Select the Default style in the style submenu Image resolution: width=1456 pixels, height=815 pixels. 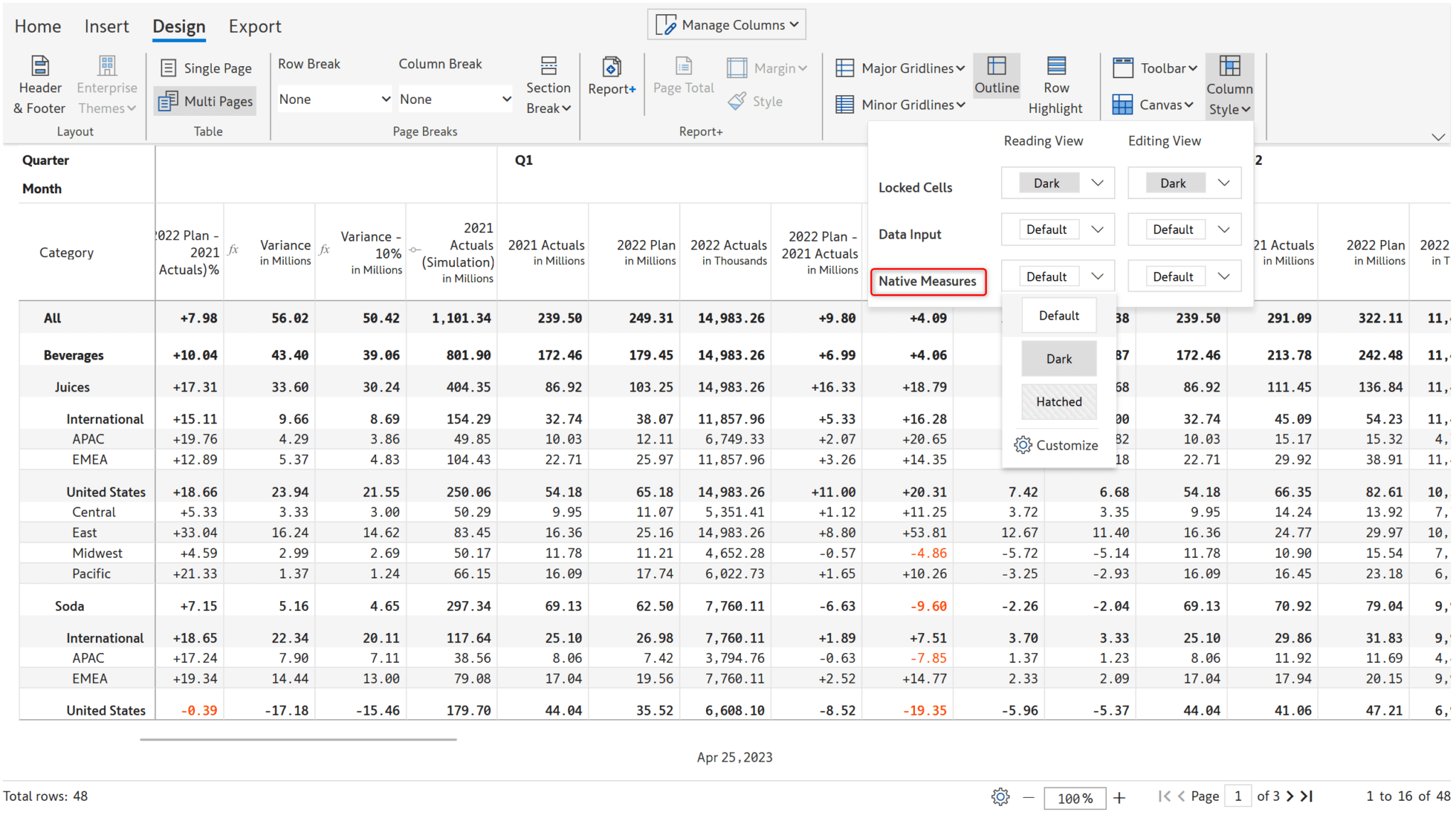(x=1059, y=315)
